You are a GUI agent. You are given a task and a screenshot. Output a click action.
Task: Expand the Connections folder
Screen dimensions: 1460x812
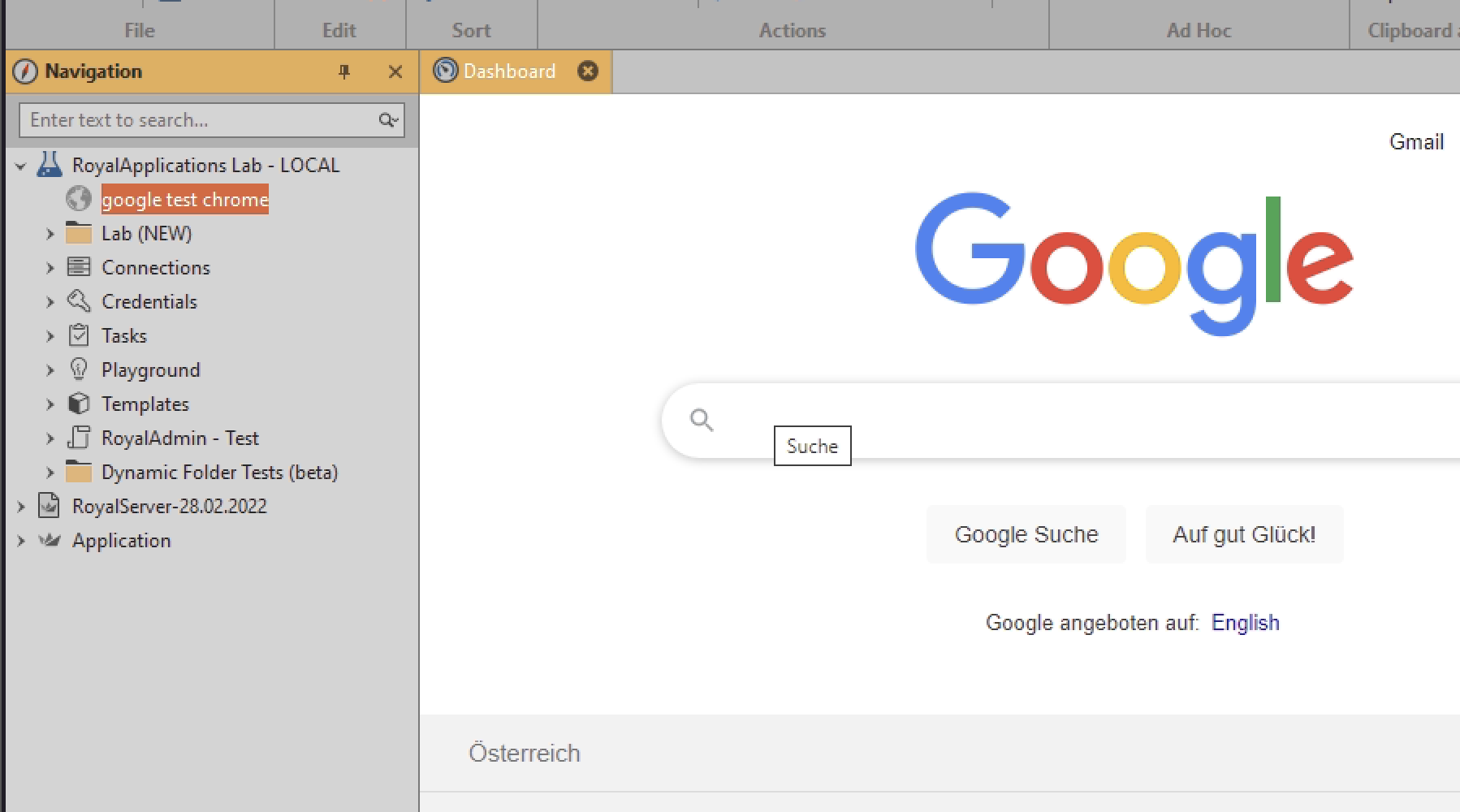pos(50,268)
